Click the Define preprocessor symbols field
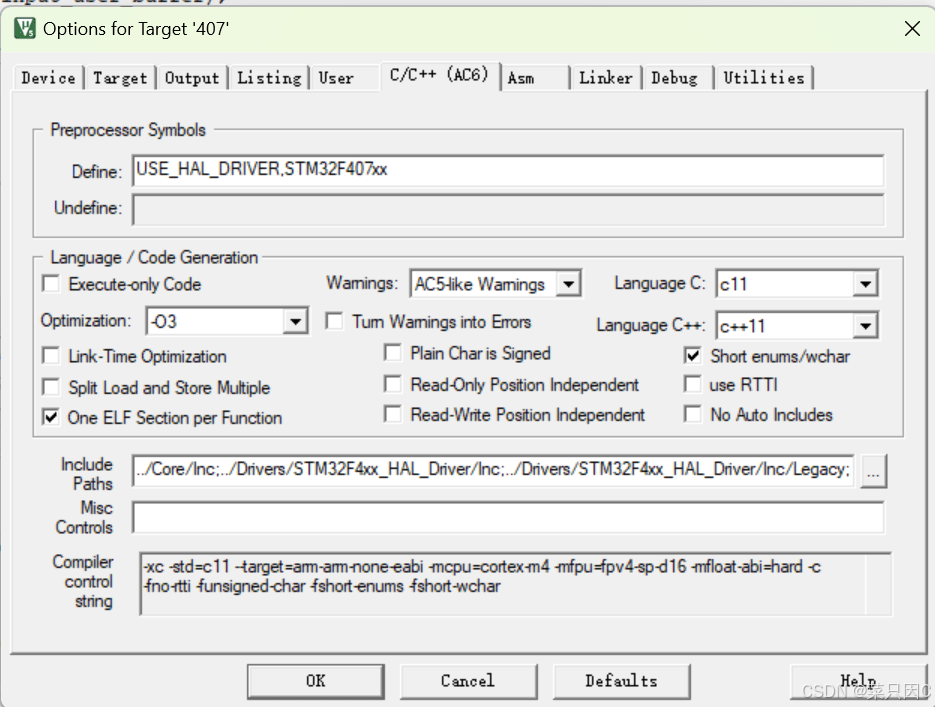The image size is (935, 707). (x=507, y=171)
